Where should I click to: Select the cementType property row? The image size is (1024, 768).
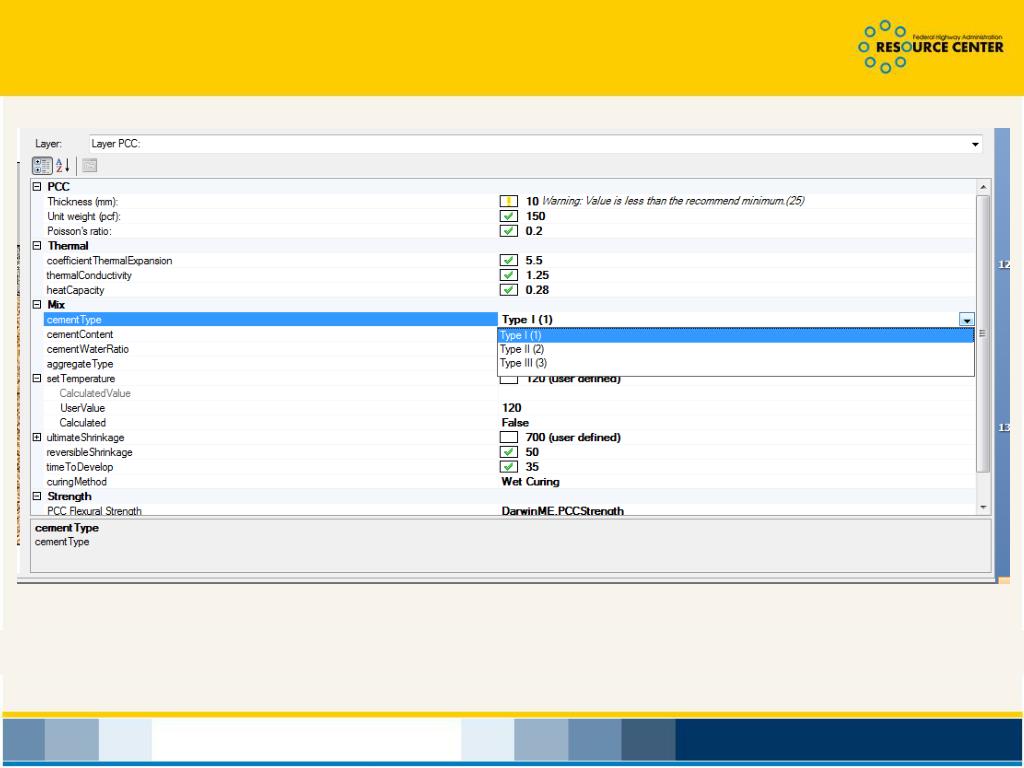[270, 319]
